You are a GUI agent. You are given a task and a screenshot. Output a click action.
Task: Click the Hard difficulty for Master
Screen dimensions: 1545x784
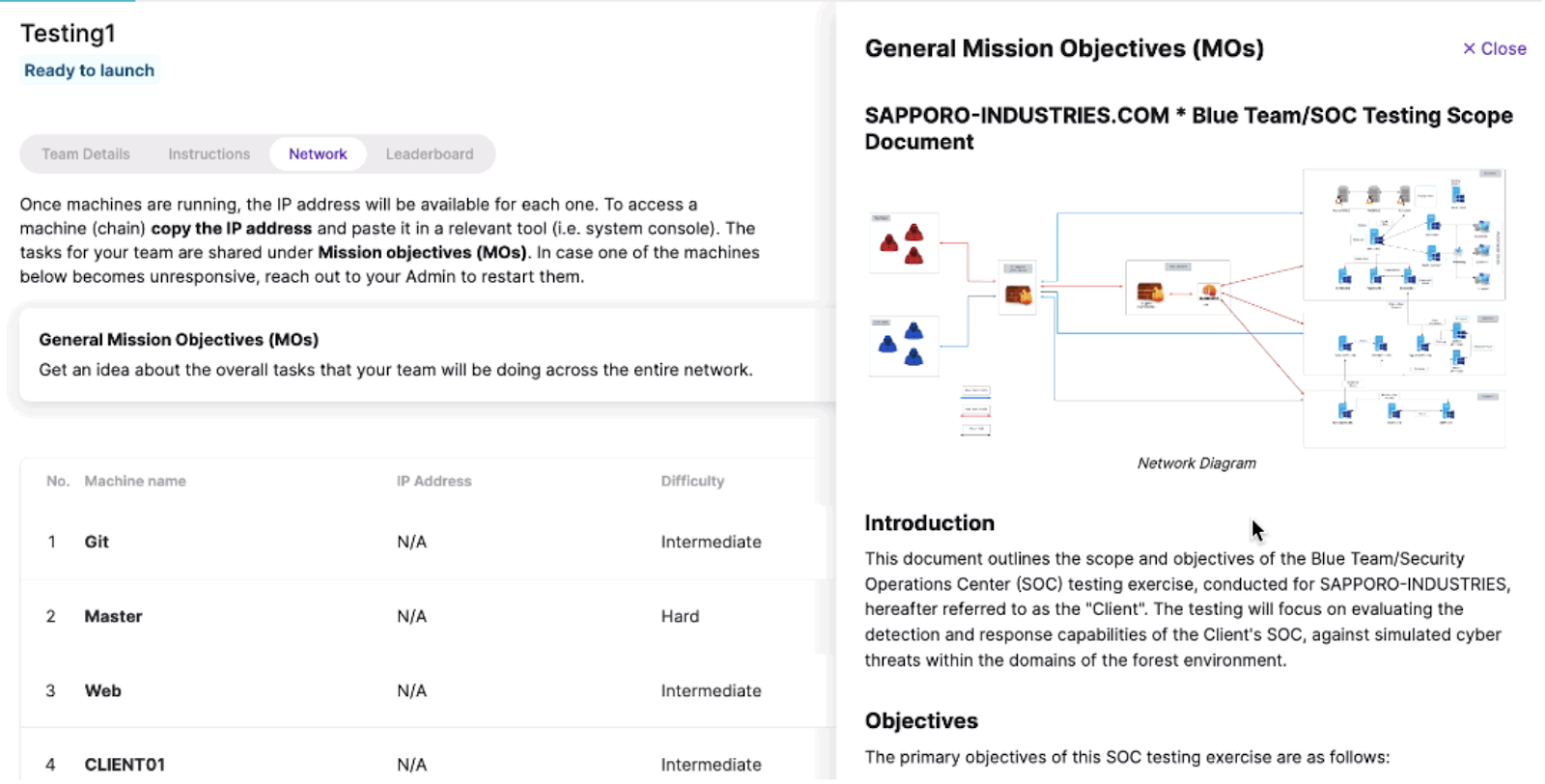pos(680,616)
